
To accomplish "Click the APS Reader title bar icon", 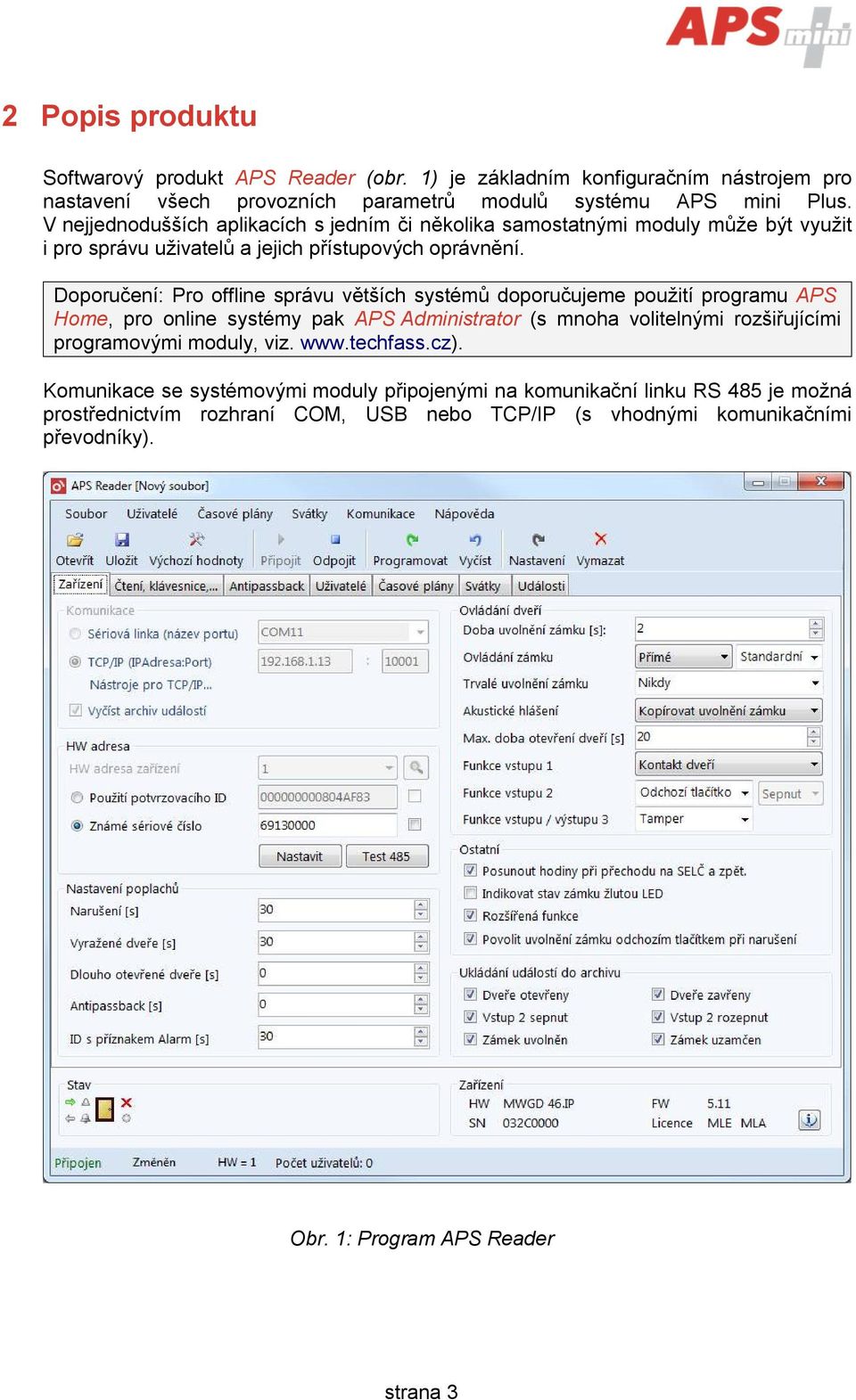I will coord(59,486).
